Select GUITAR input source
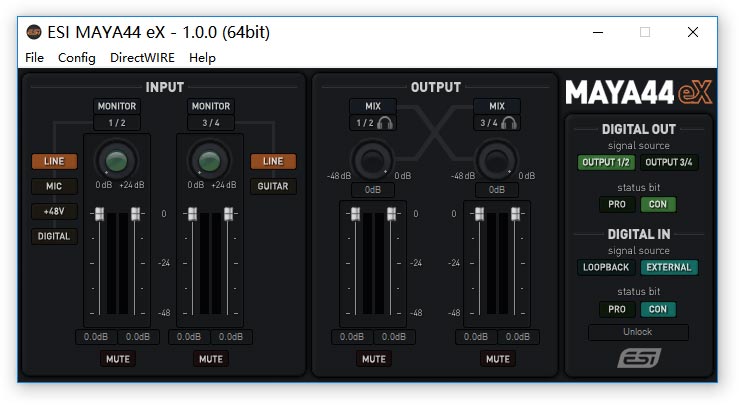 point(273,186)
